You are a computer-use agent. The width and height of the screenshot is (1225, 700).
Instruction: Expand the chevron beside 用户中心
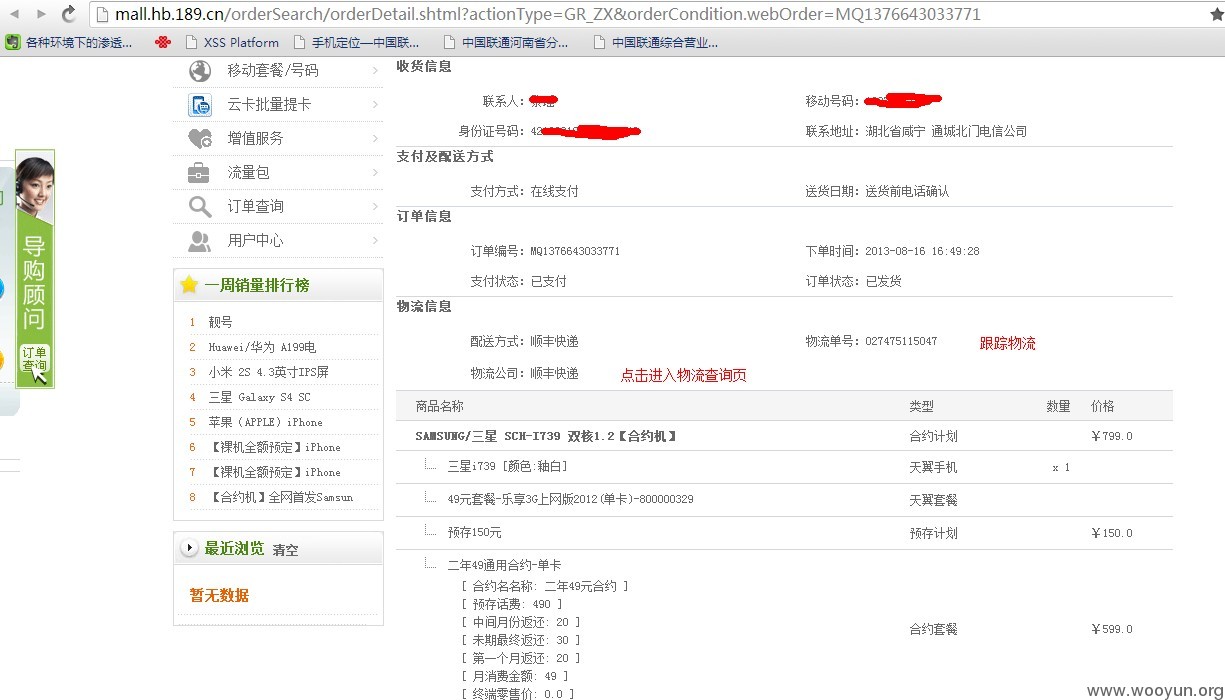(x=375, y=240)
